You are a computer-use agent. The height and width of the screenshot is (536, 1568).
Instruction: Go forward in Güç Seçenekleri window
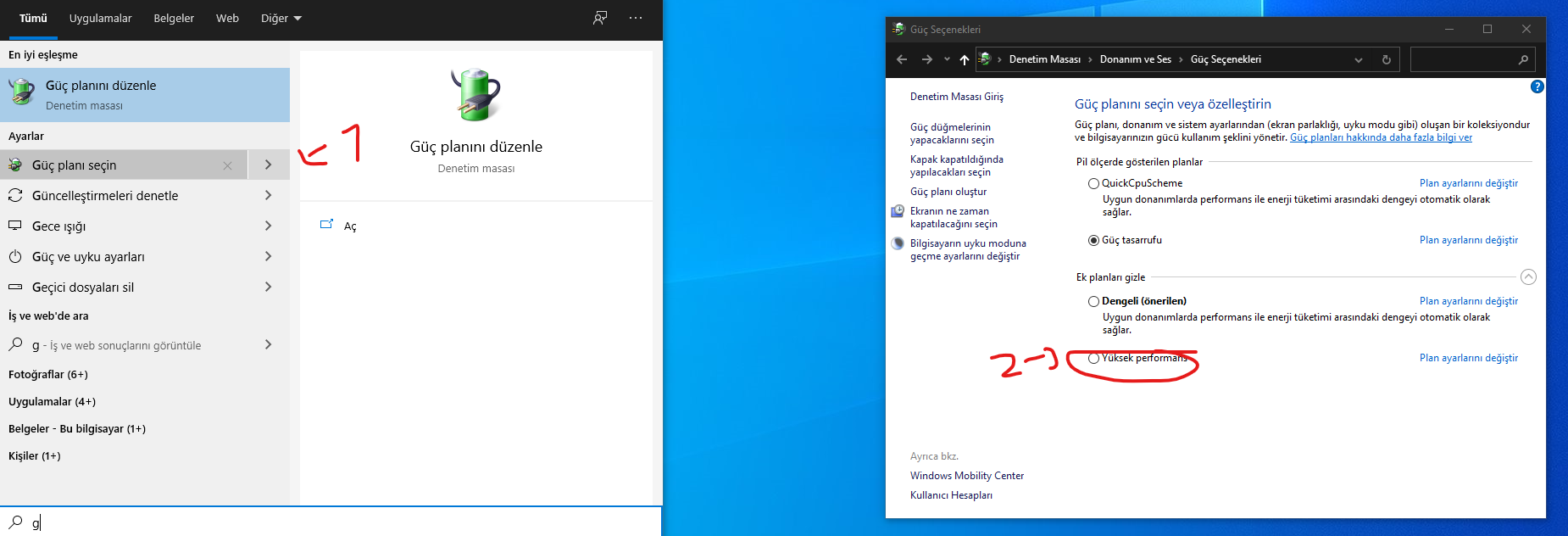(927, 59)
